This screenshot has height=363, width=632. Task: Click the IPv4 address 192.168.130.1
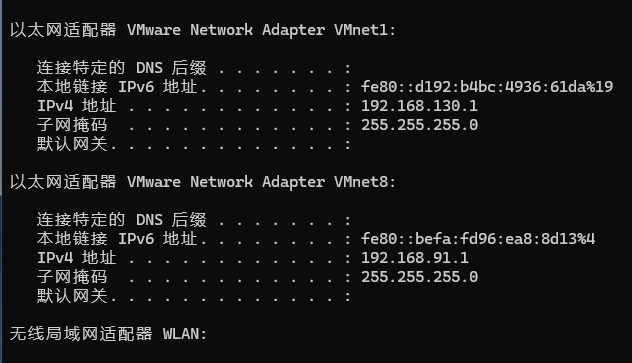419,106
